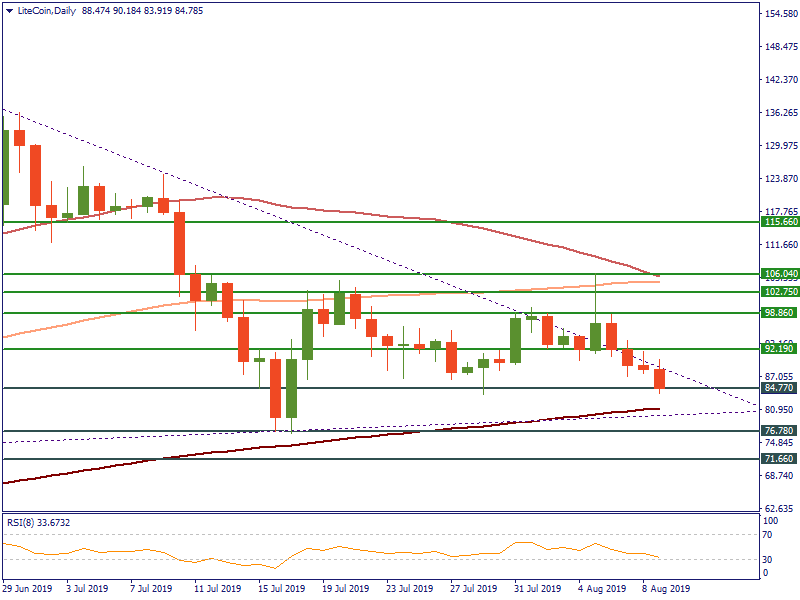Image resolution: width=800 pixels, height=600 pixels.
Task: Select the 76.780 support level label
Action: (x=780, y=431)
